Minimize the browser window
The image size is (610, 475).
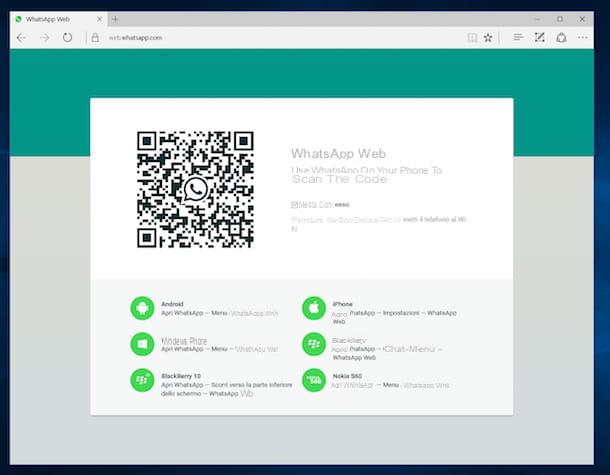[538, 19]
